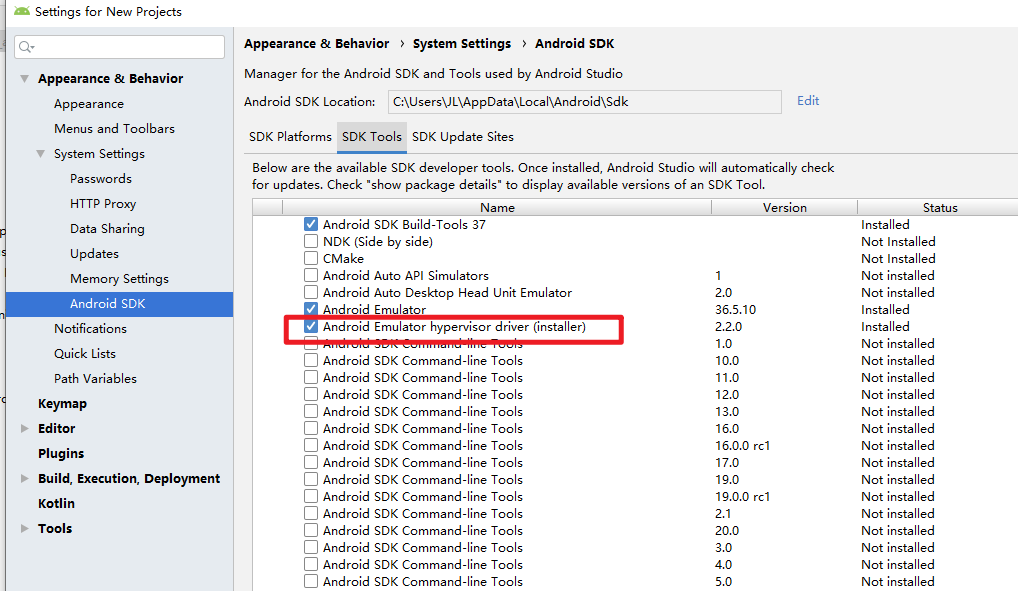Expand the Editor settings section
The width and height of the screenshot is (1018, 591).
coord(25,429)
